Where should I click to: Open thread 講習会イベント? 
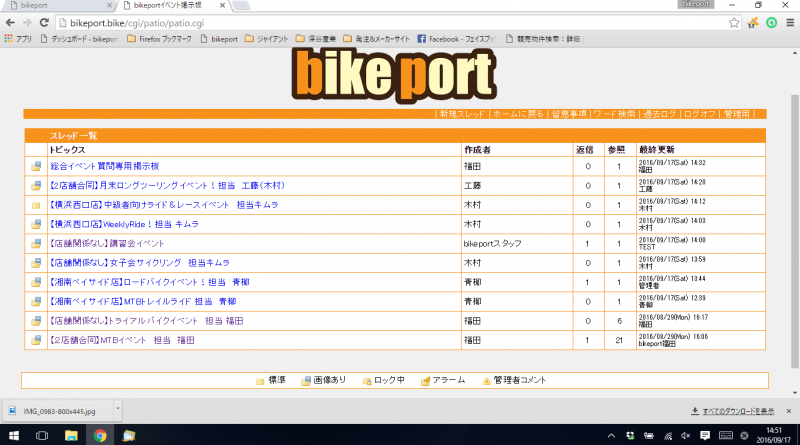click(107, 244)
